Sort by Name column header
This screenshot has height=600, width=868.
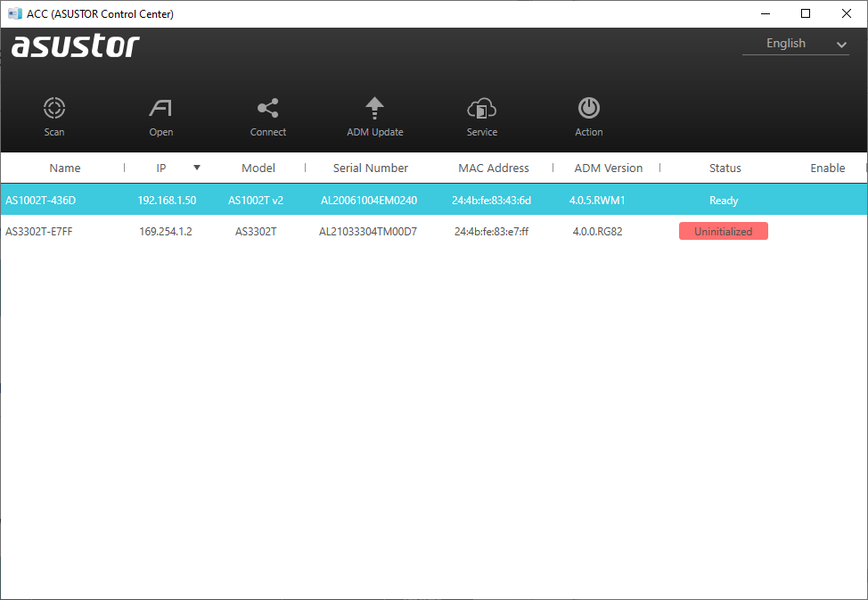click(x=65, y=168)
